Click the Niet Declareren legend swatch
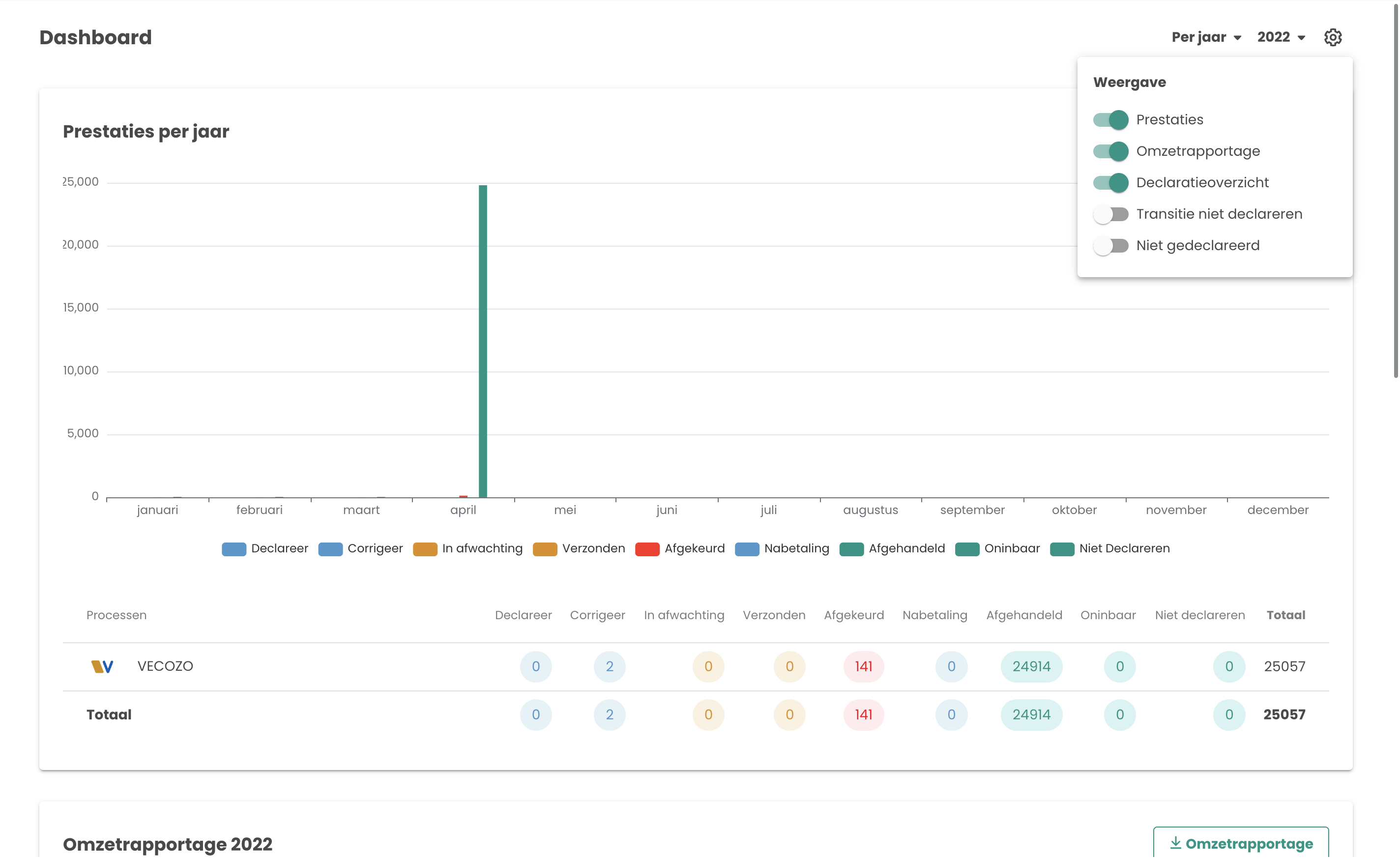The width and height of the screenshot is (1400, 858). coord(1062,549)
